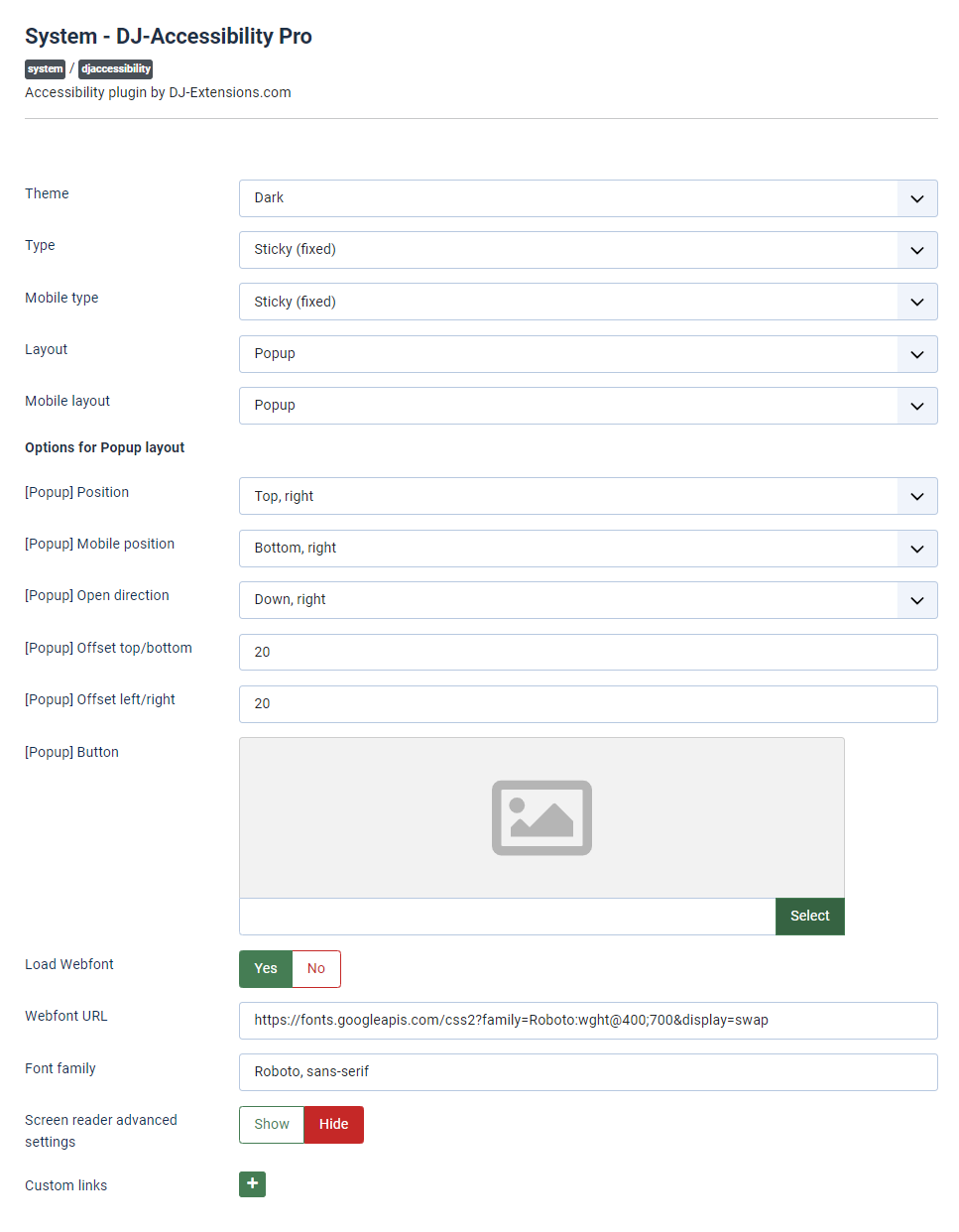
Task: Expand the Layout dropdown
Action: [588, 354]
